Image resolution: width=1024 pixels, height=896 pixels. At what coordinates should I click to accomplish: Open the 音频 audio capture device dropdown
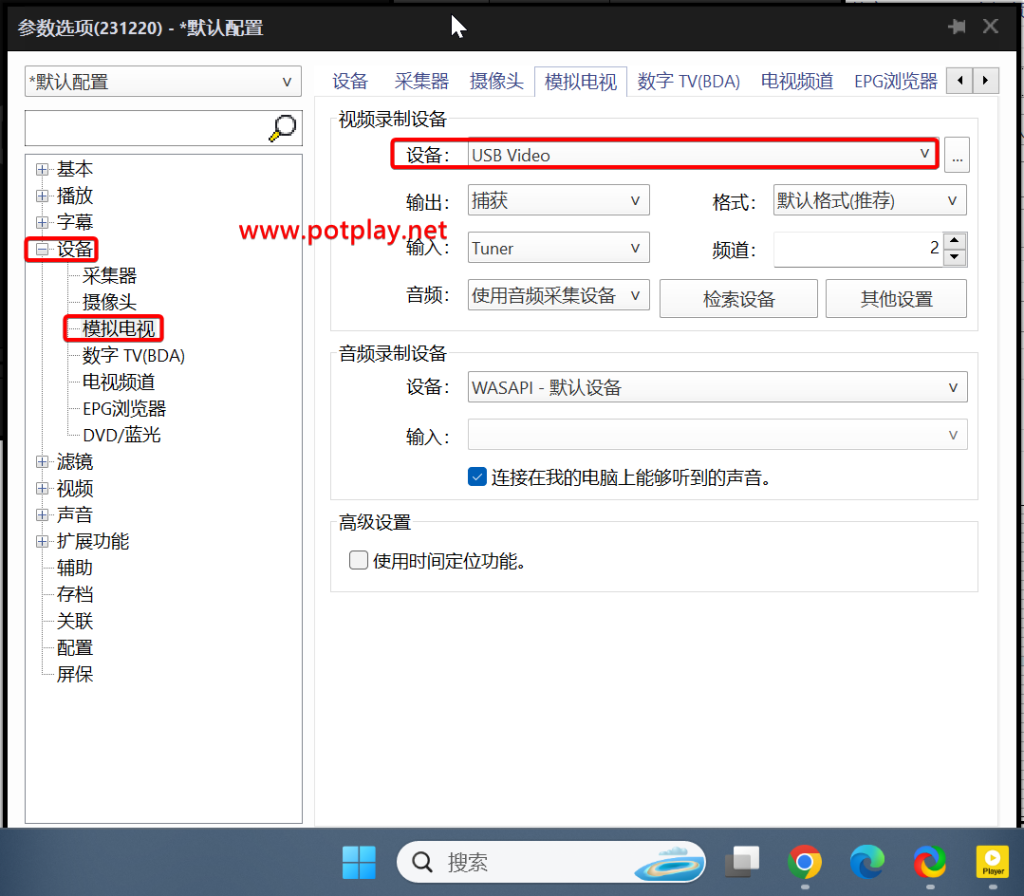pyautogui.click(x=558, y=295)
